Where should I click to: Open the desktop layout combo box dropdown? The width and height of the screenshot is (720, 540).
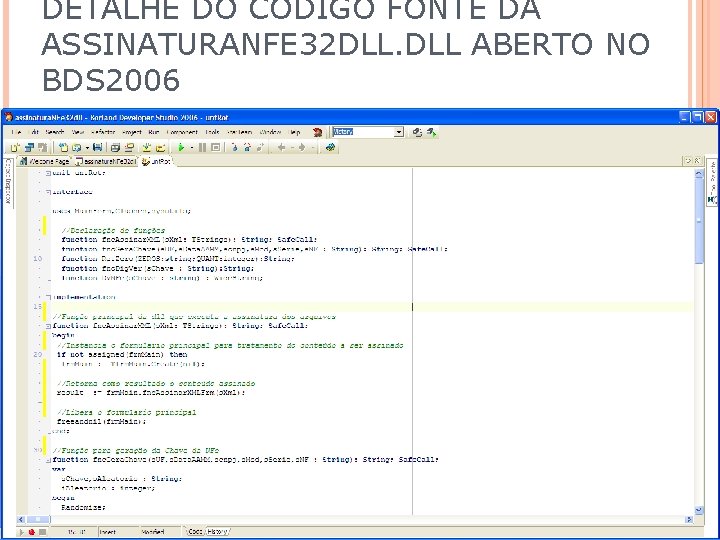tap(399, 132)
